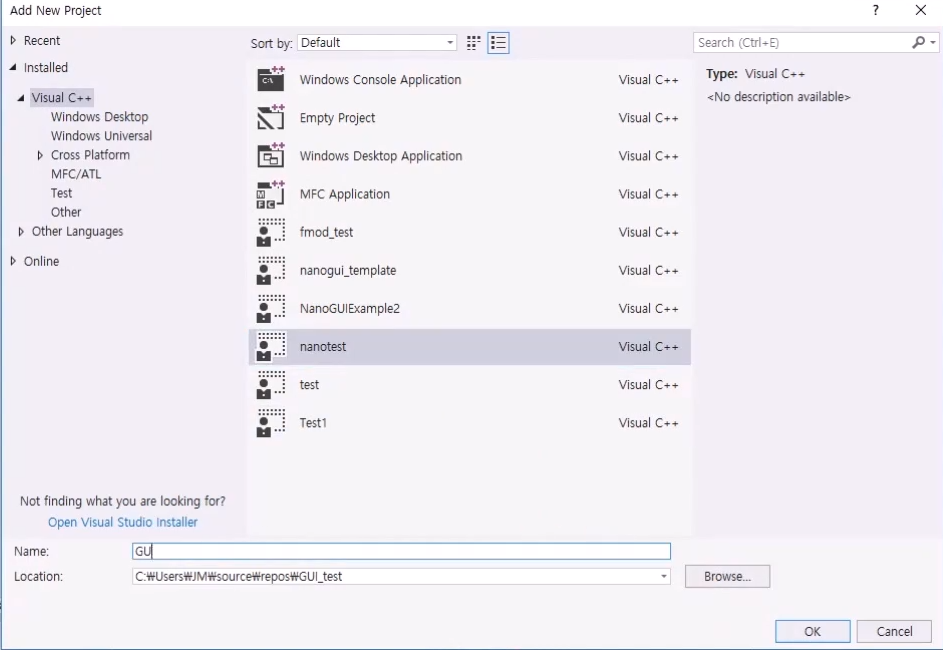Collapse the Visual C++ tree node

click(x=21, y=97)
